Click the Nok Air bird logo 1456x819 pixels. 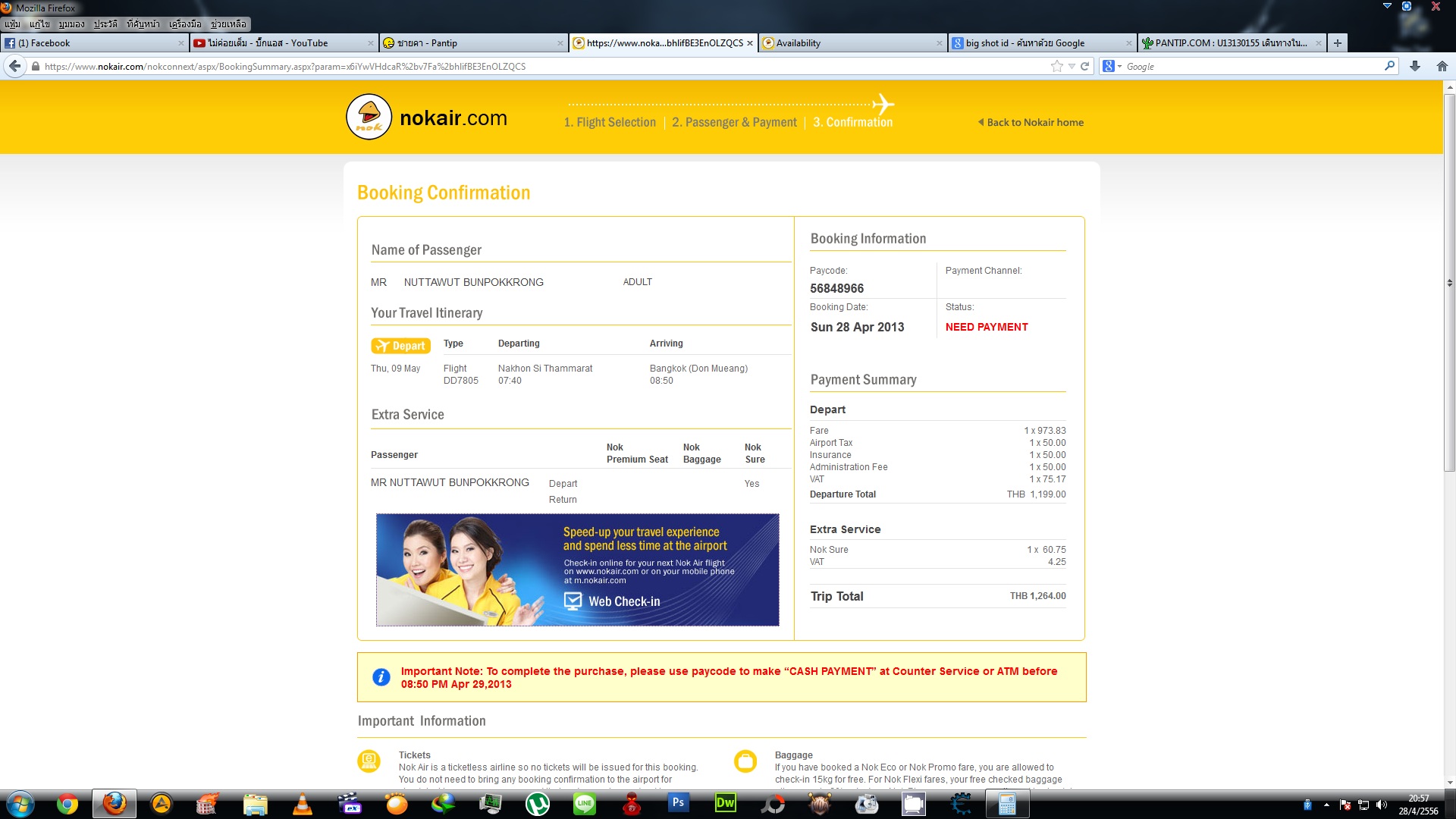point(369,117)
